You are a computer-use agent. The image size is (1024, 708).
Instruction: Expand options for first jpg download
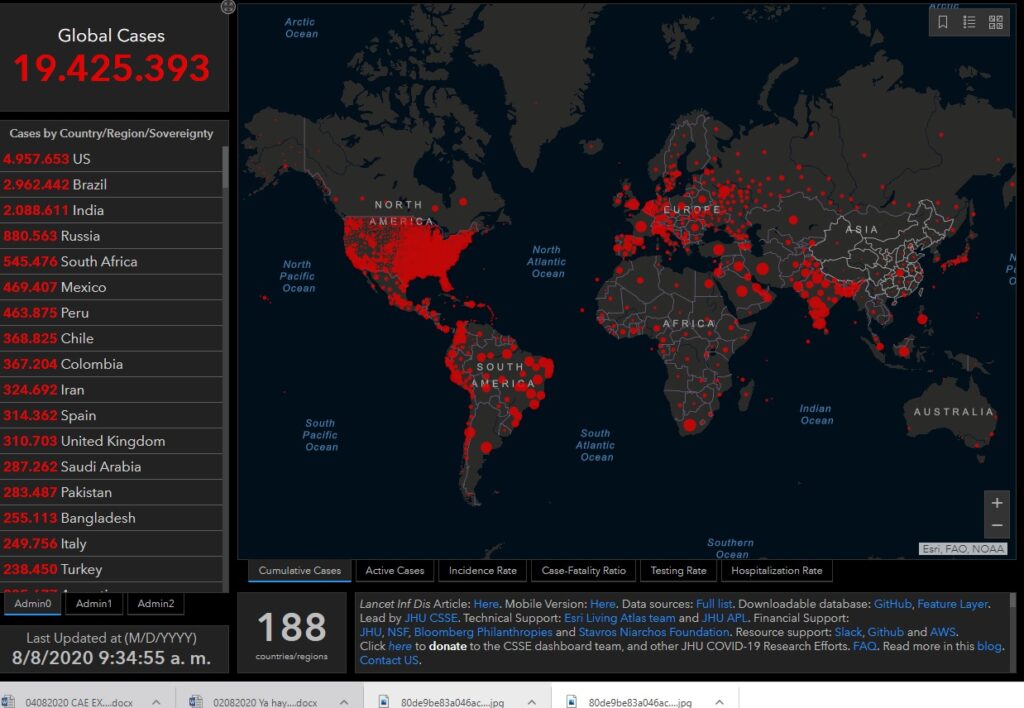click(x=531, y=701)
